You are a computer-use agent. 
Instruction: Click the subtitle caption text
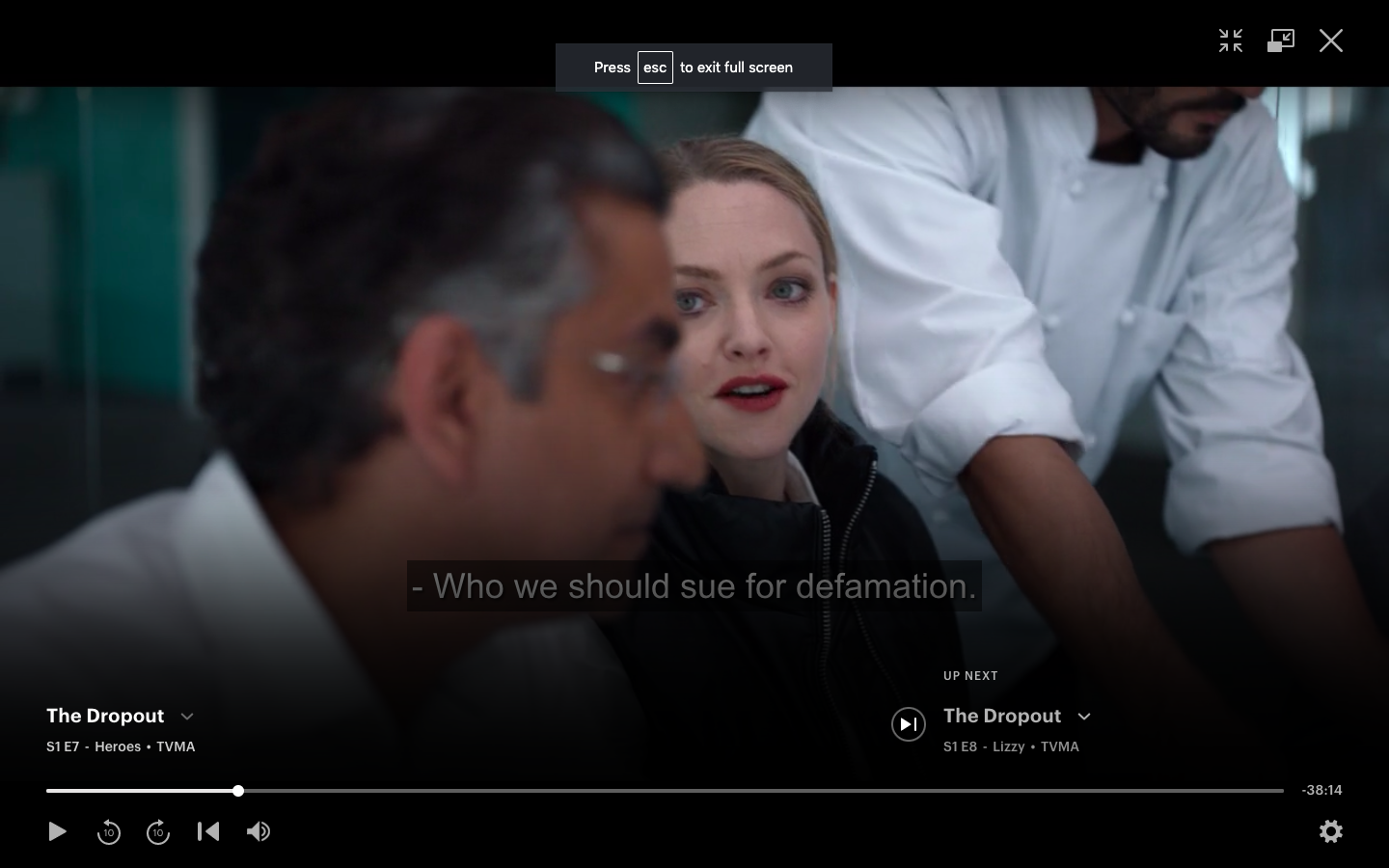click(x=694, y=586)
